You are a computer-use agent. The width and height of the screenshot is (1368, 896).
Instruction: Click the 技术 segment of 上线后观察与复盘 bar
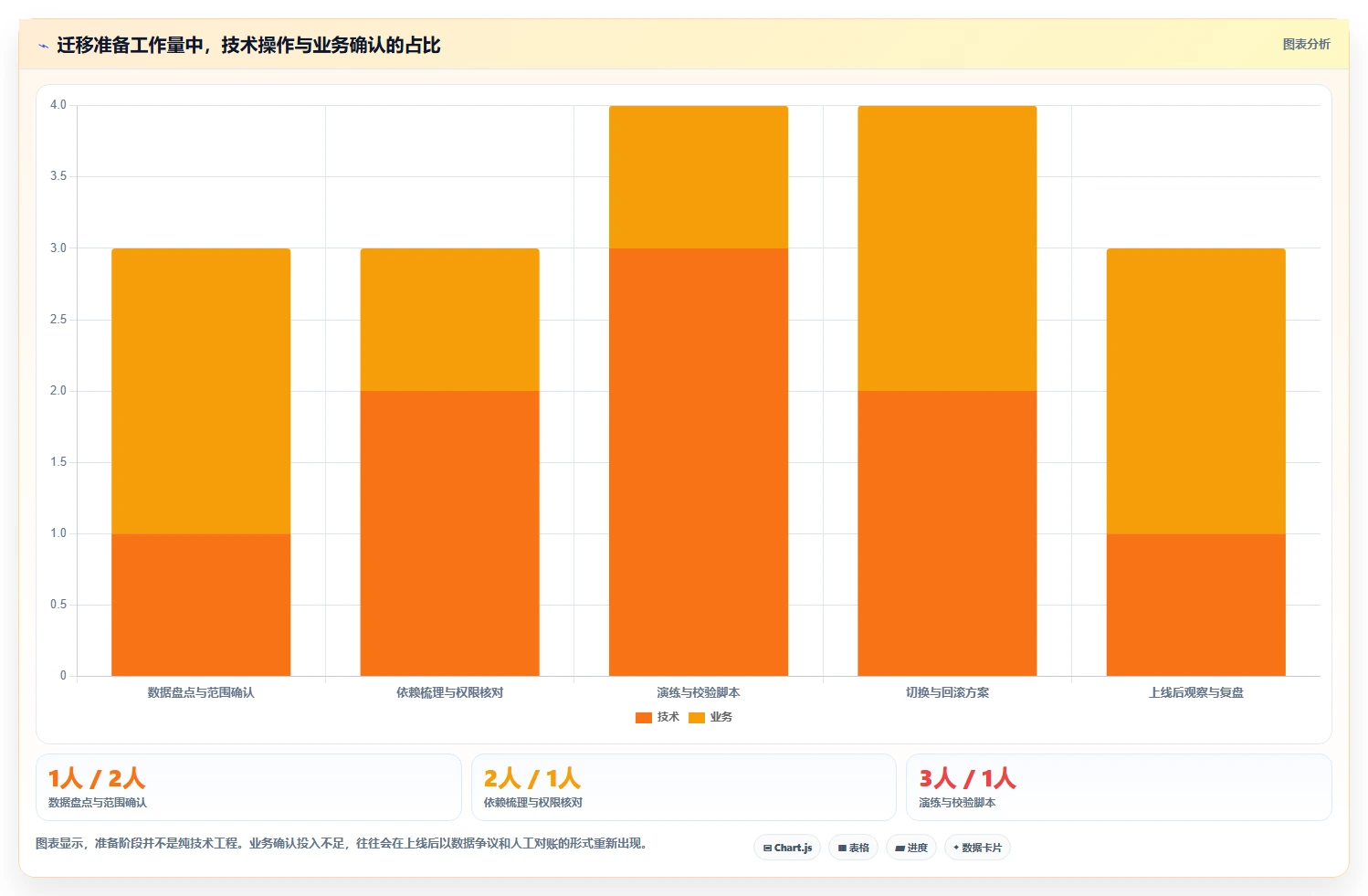pyautogui.click(x=1195, y=605)
